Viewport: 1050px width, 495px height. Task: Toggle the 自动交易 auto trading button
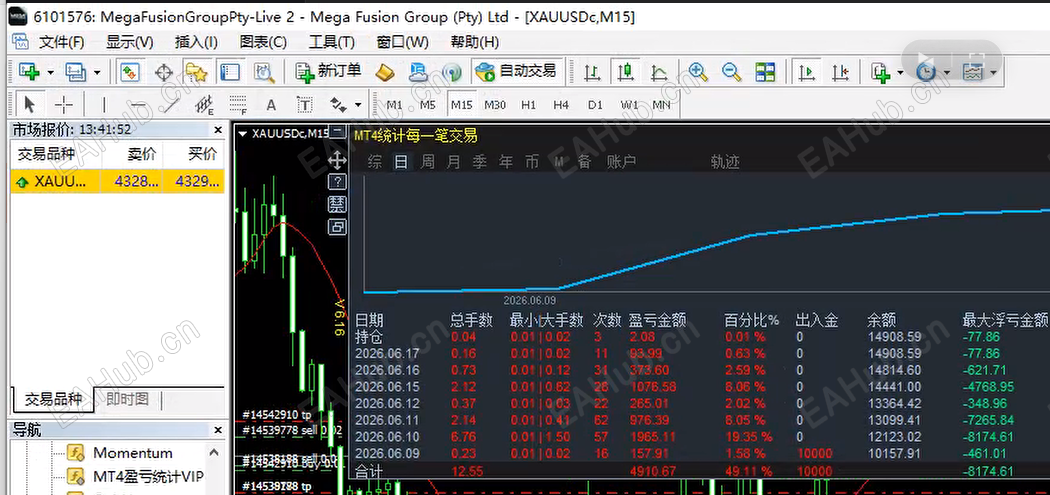point(518,72)
